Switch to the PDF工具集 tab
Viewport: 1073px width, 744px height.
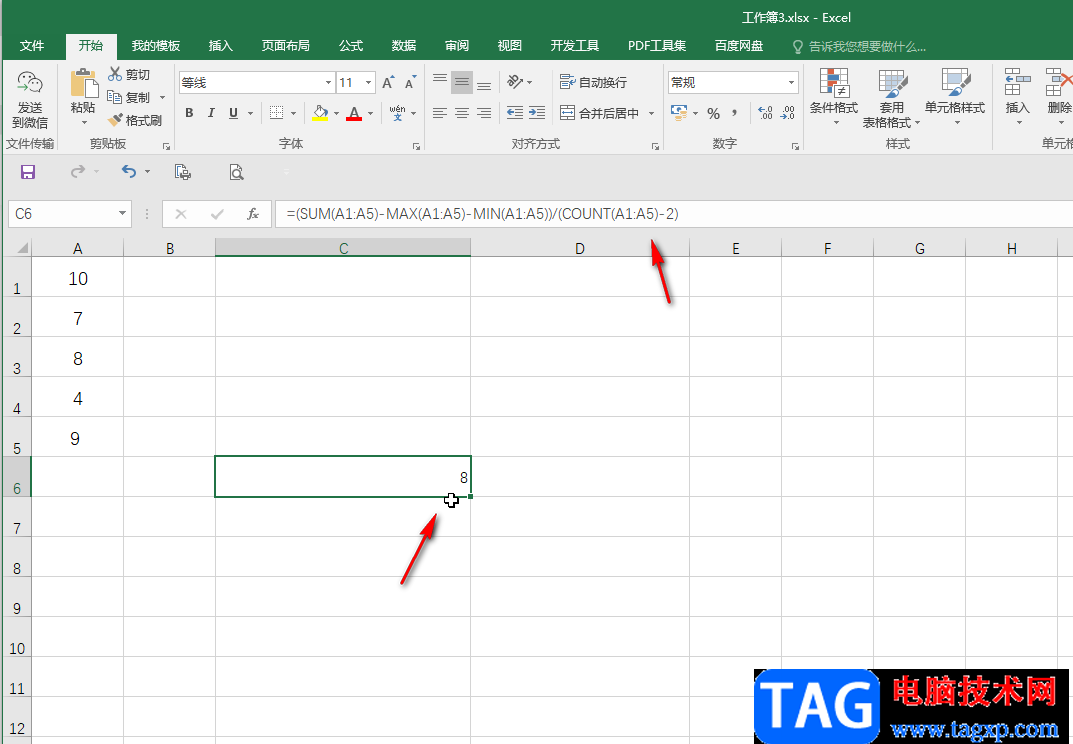click(x=657, y=46)
